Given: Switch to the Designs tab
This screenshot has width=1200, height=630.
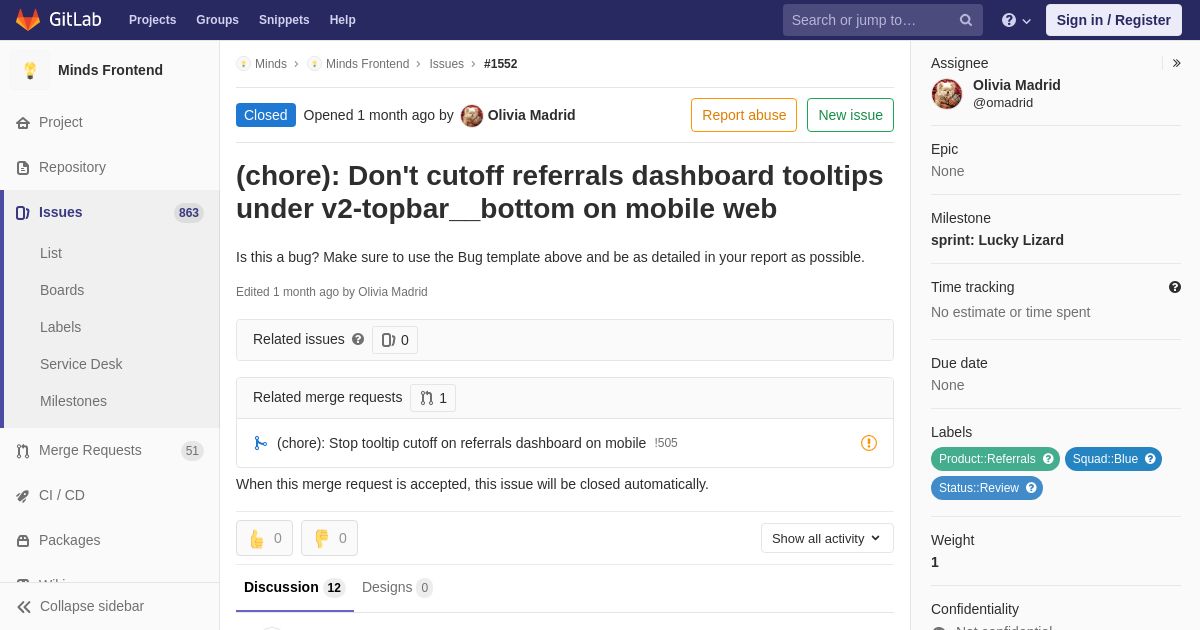Looking at the screenshot, I should coord(397,588).
